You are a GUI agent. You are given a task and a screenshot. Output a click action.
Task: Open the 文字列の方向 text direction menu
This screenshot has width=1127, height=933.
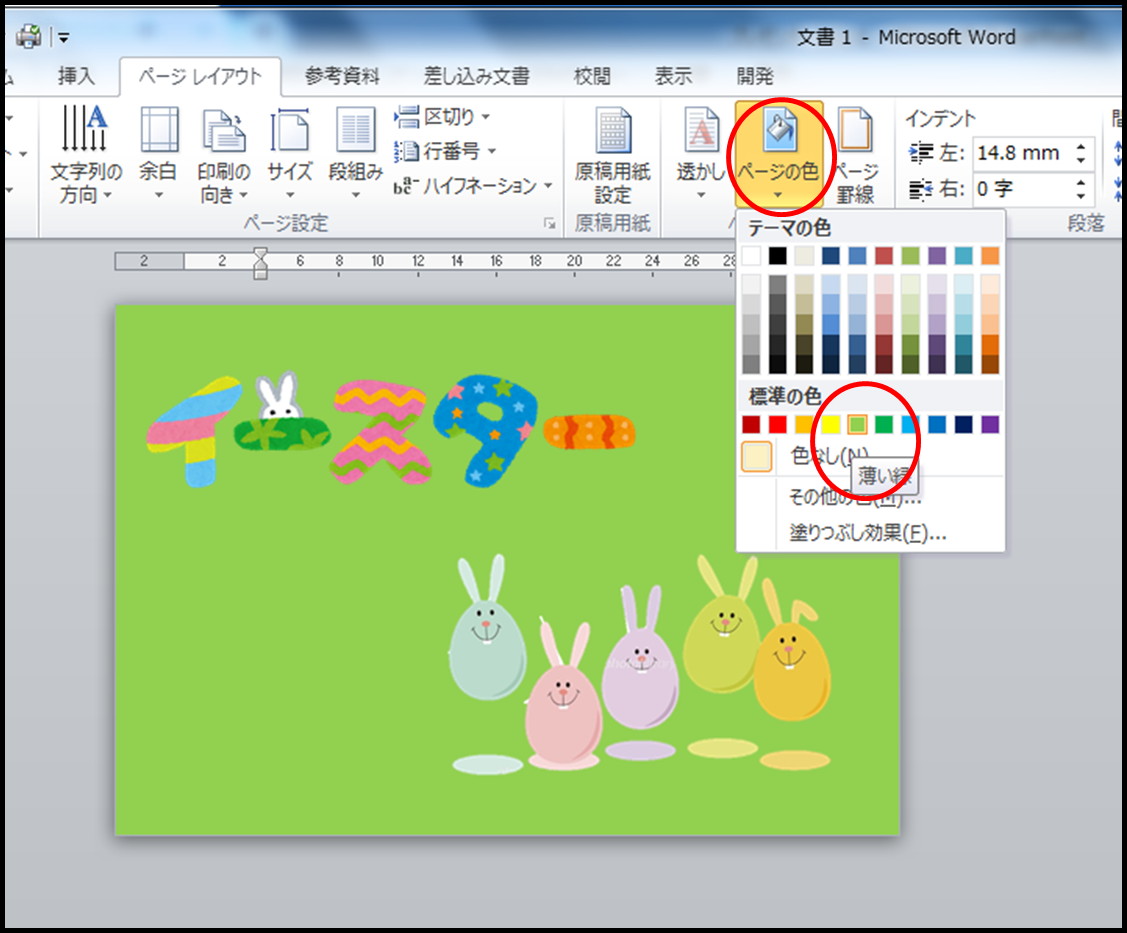click(86, 154)
